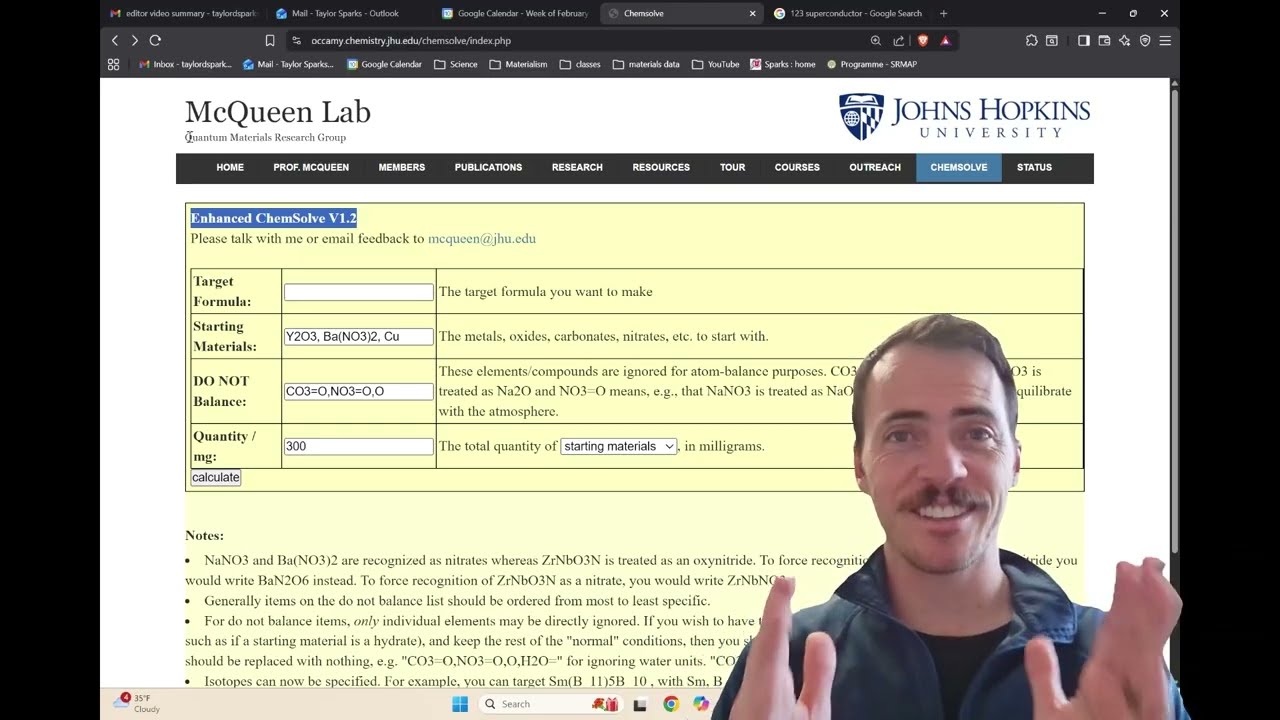Go back using the browser back arrow
This screenshot has height=720, width=1280.
tap(115, 40)
